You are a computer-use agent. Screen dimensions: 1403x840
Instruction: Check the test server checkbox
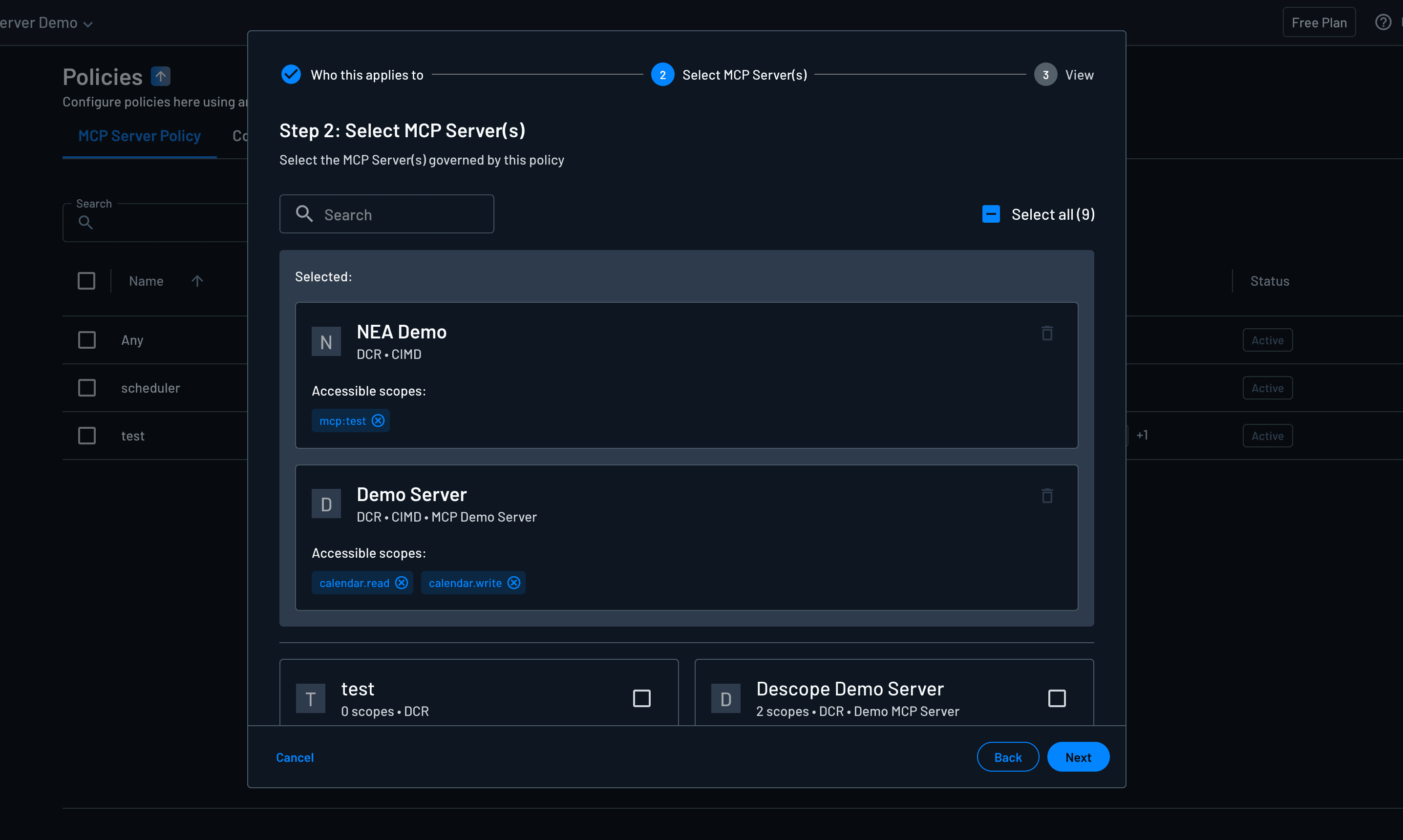tap(641, 698)
